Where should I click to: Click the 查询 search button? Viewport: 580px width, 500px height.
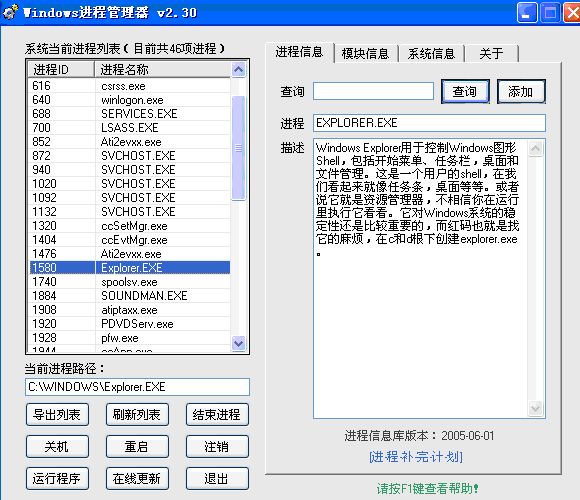coord(465,91)
